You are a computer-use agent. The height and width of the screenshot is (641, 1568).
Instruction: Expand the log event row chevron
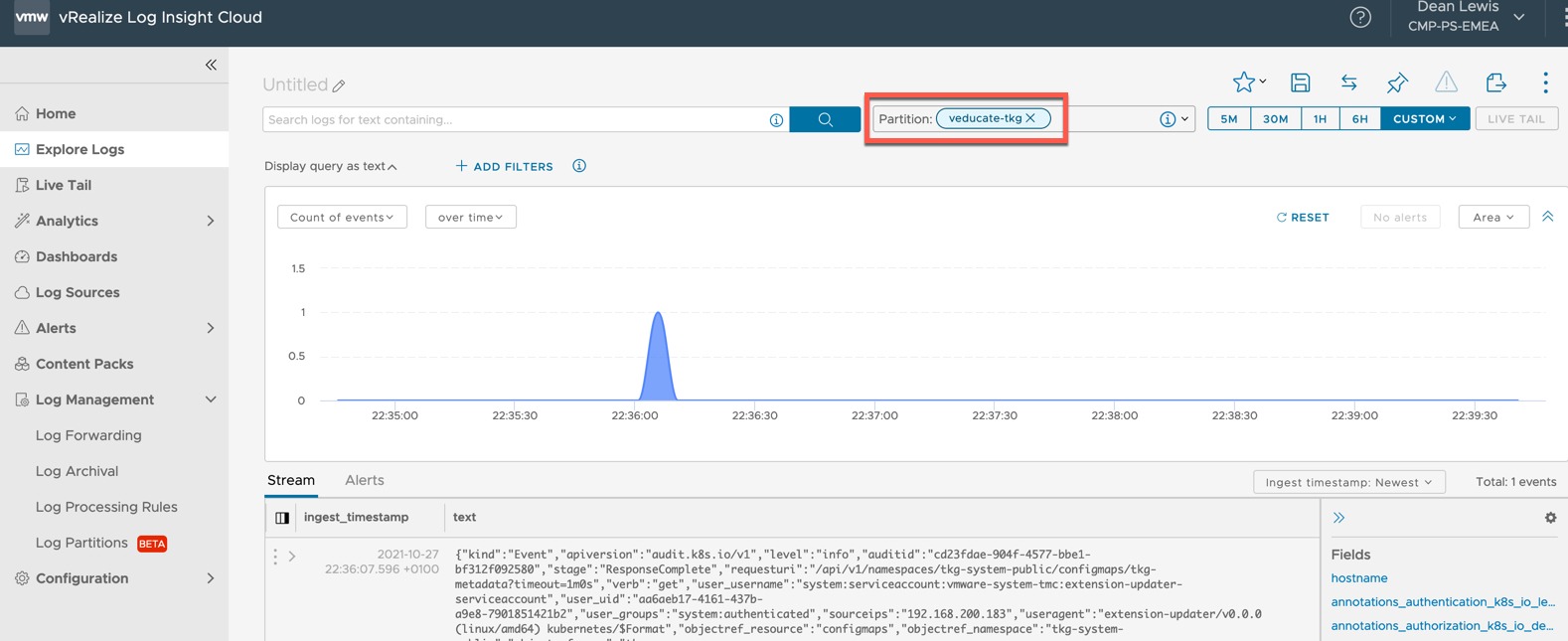click(x=292, y=557)
